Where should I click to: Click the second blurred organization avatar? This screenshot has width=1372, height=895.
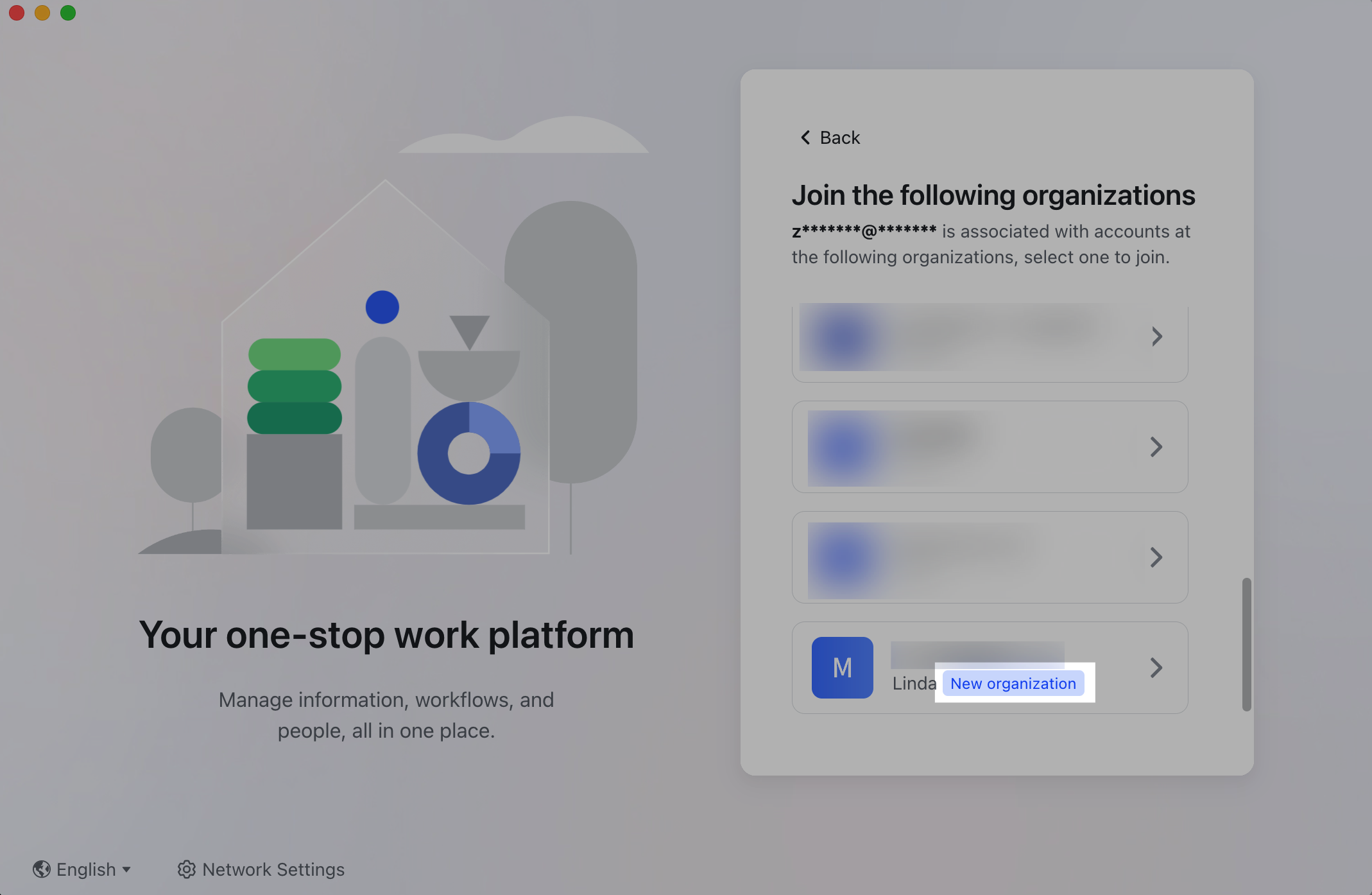tap(843, 447)
